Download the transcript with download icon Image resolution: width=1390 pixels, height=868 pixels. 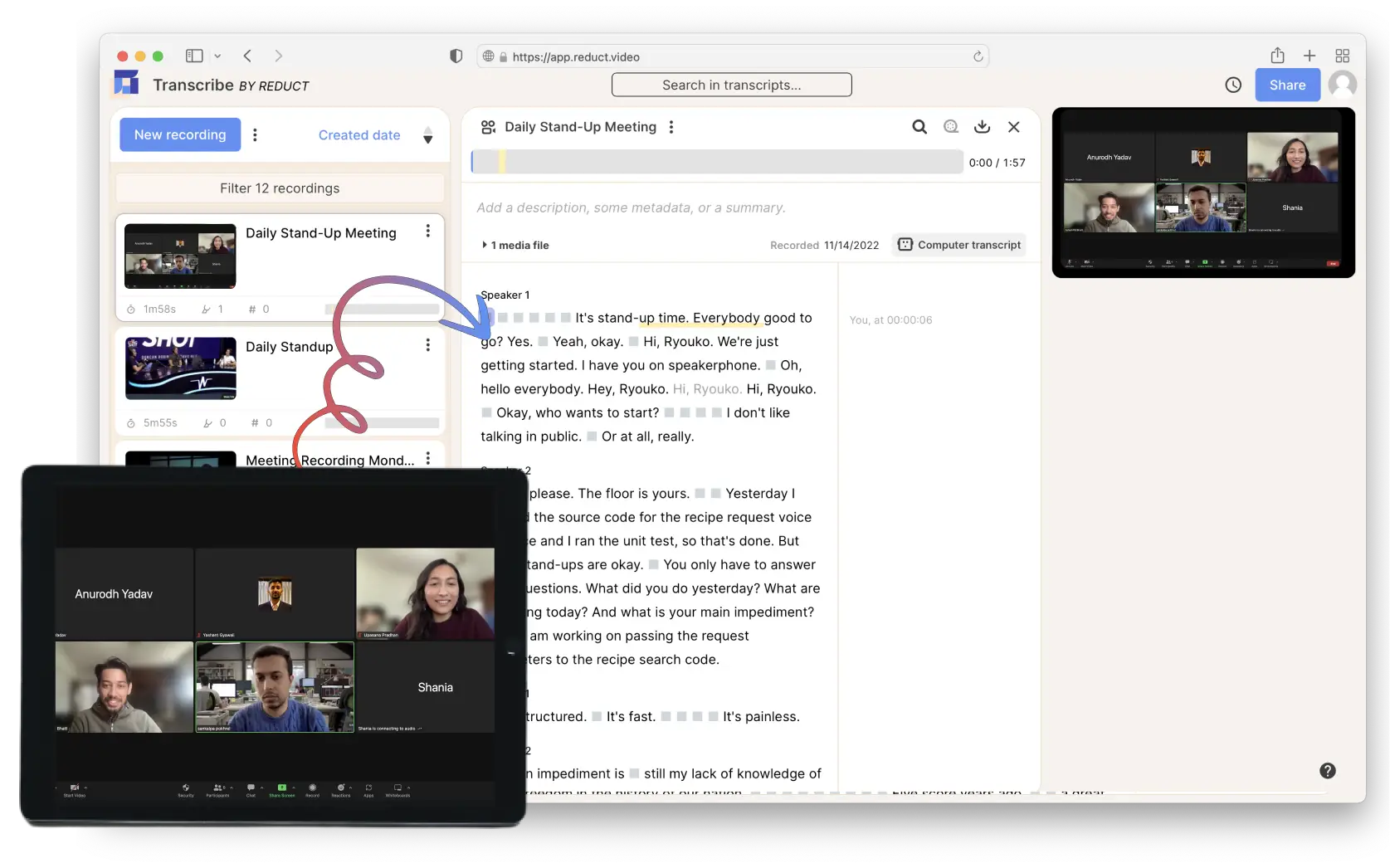(983, 126)
